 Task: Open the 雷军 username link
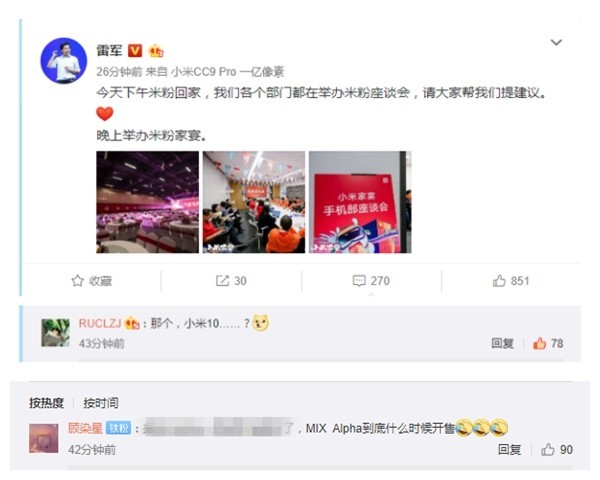pos(109,51)
